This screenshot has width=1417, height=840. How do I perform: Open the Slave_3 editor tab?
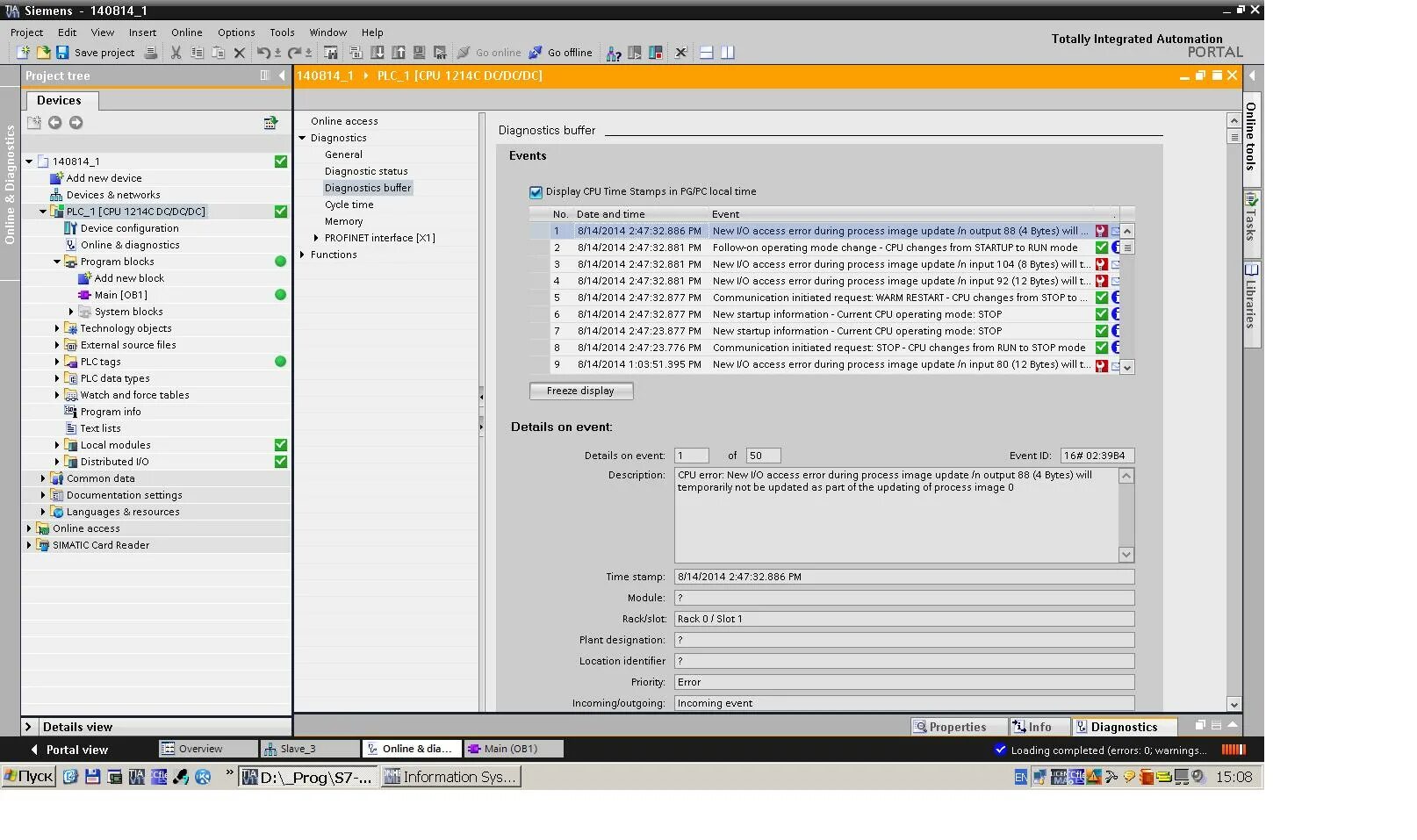point(309,749)
